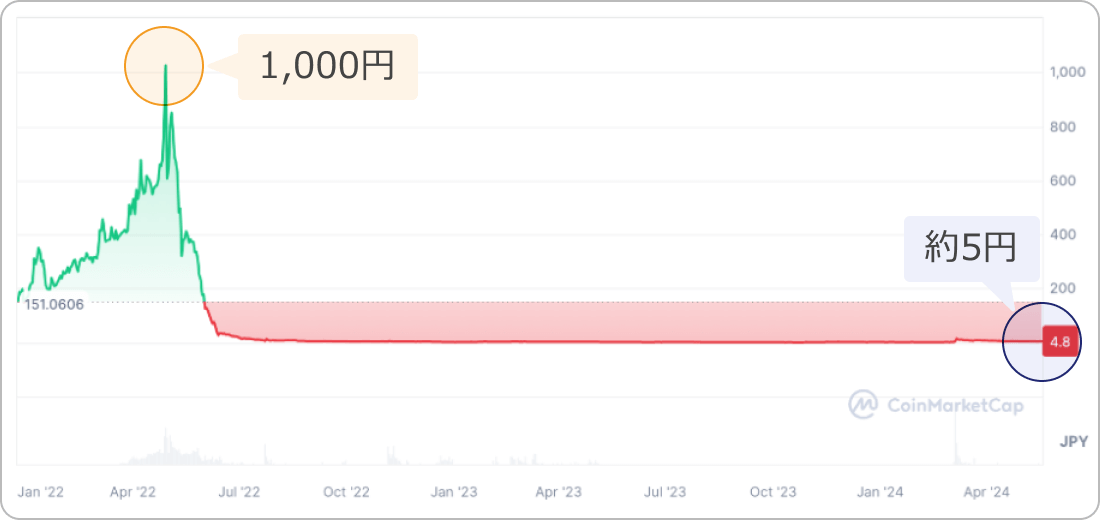
Task: Select the Oct '22 axis label
Action: point(346,492)
